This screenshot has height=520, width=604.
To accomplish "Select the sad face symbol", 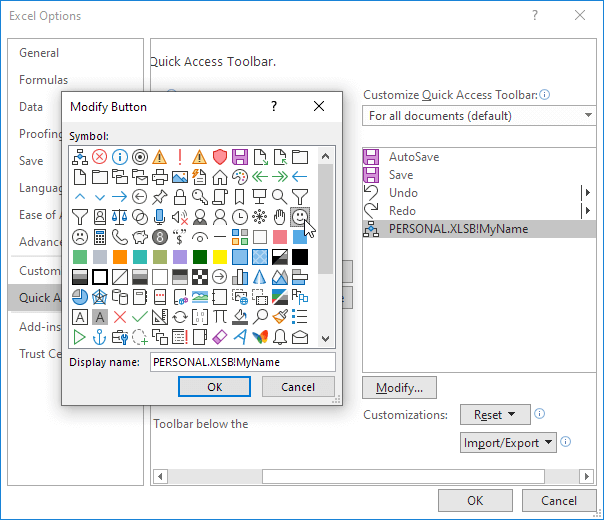I will (80, 237).
